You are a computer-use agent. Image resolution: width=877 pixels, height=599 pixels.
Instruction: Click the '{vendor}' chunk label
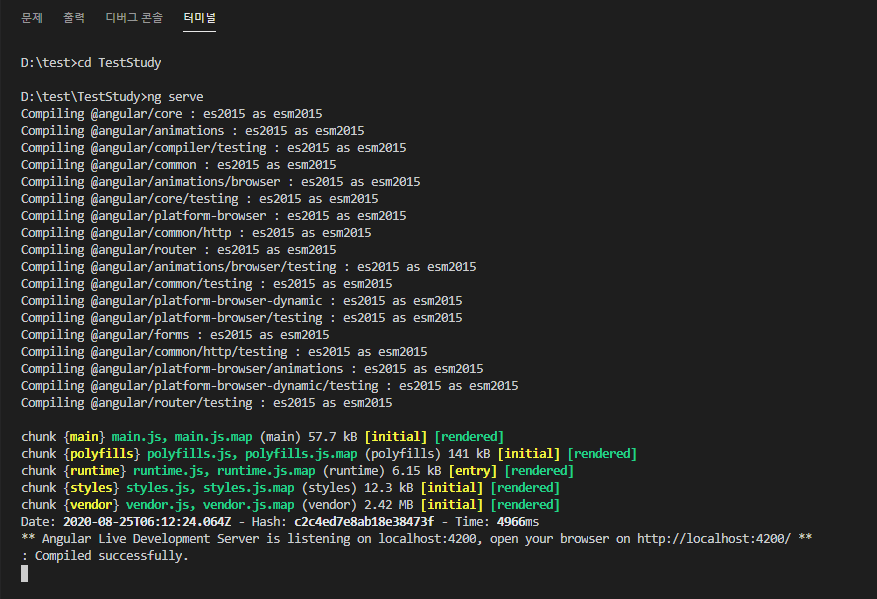click(91, 504)
